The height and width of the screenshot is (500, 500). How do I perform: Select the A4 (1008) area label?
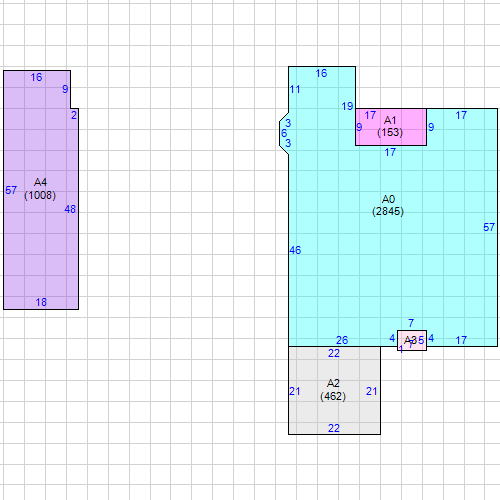click(40, 189)
